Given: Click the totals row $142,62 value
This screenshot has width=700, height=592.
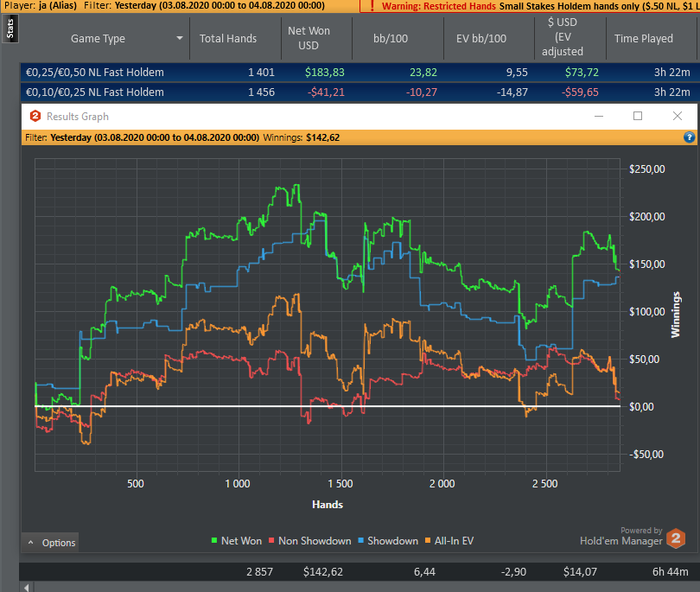Looking at the screenshot, I should 323,572.
